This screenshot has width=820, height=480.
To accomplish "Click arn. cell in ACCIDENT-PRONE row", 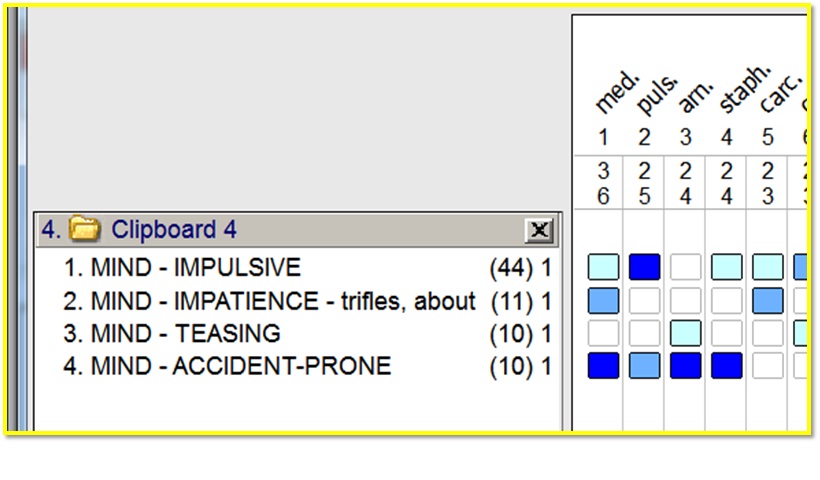I will (x=686, y=366).
